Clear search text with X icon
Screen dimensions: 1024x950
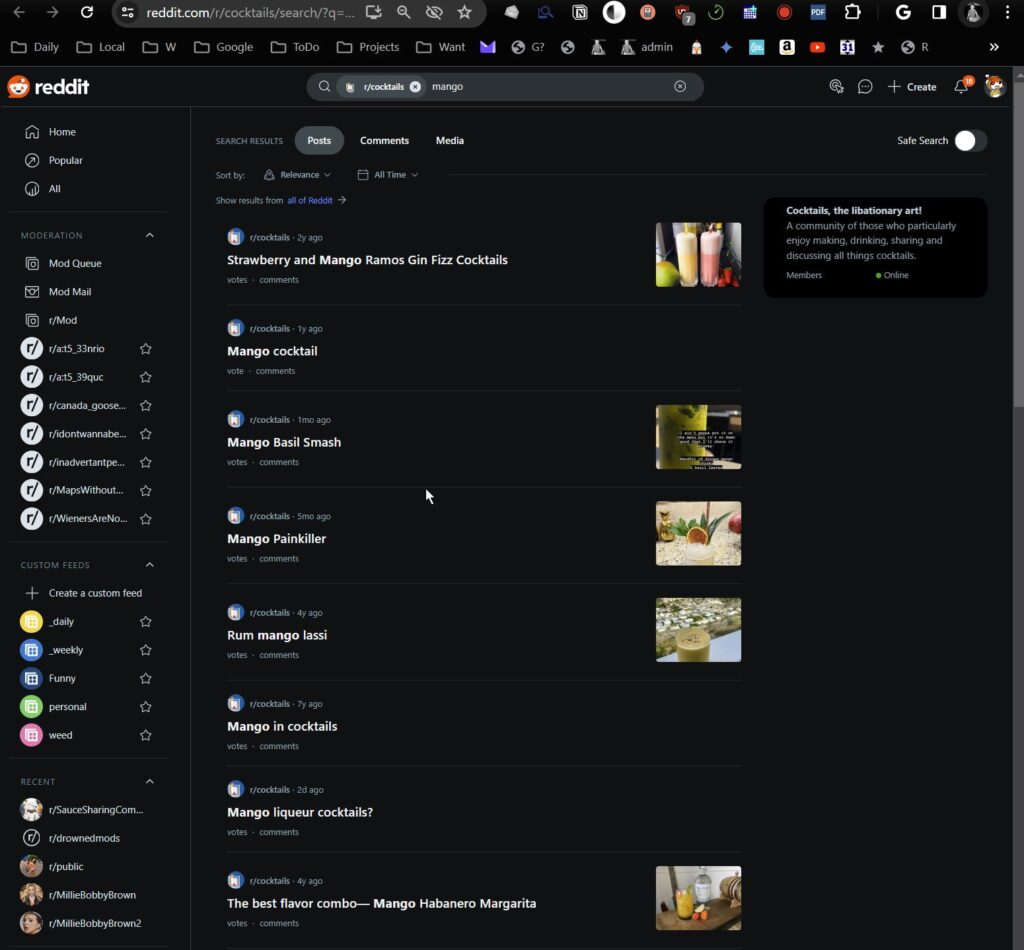tap(680, 87)
